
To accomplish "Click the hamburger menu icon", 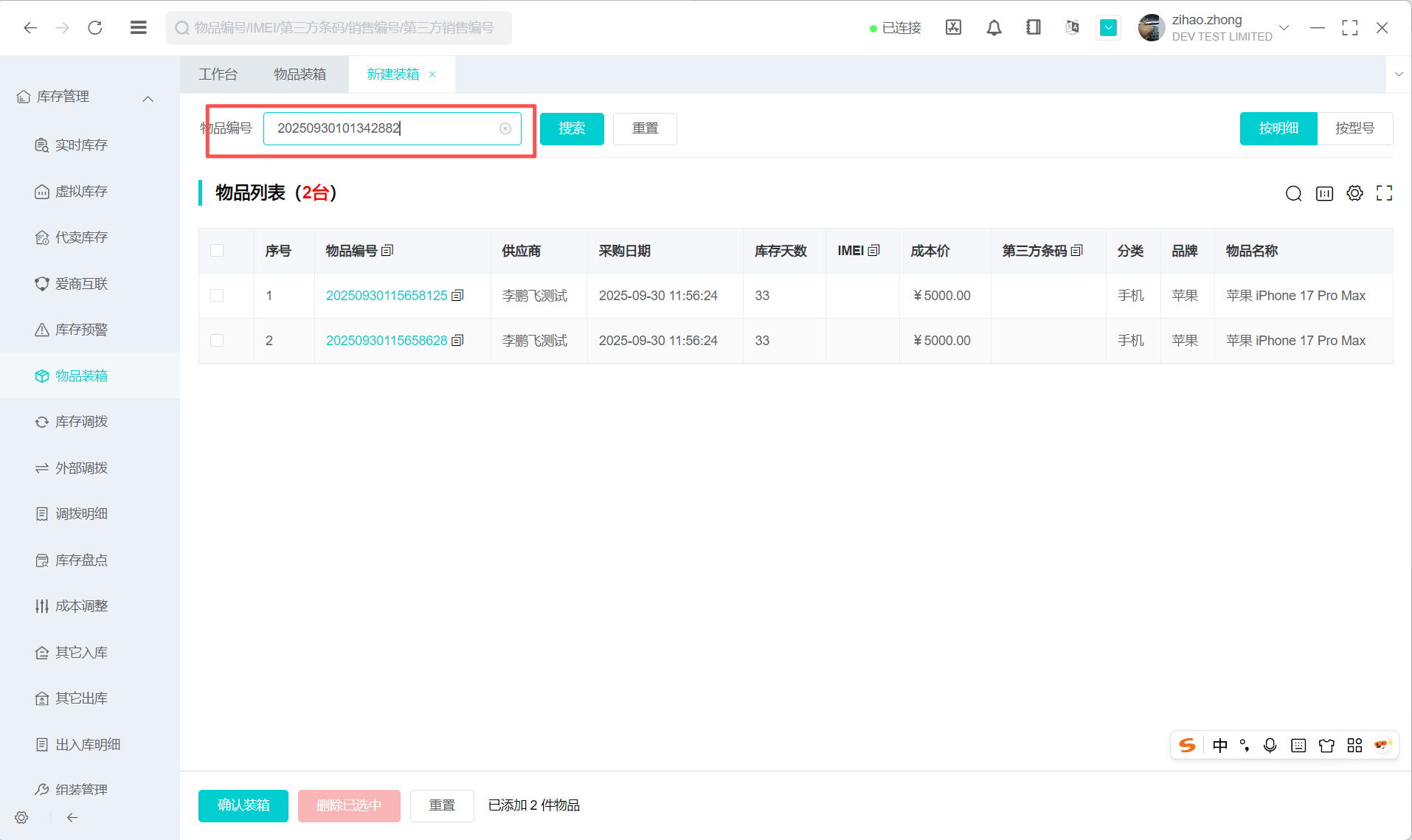I will coord(138,28).
